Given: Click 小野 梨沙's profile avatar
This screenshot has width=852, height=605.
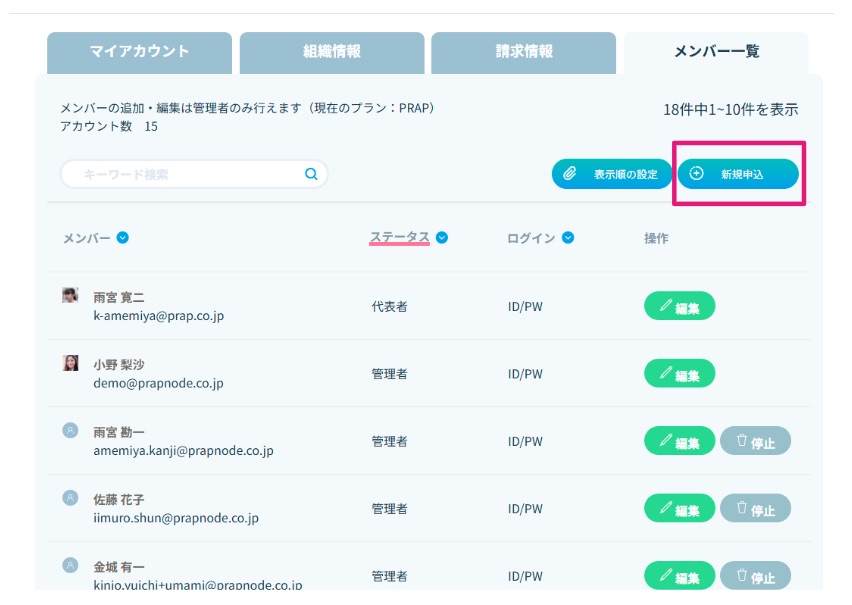Looking at the screenshot, I should tap(70, 363).
